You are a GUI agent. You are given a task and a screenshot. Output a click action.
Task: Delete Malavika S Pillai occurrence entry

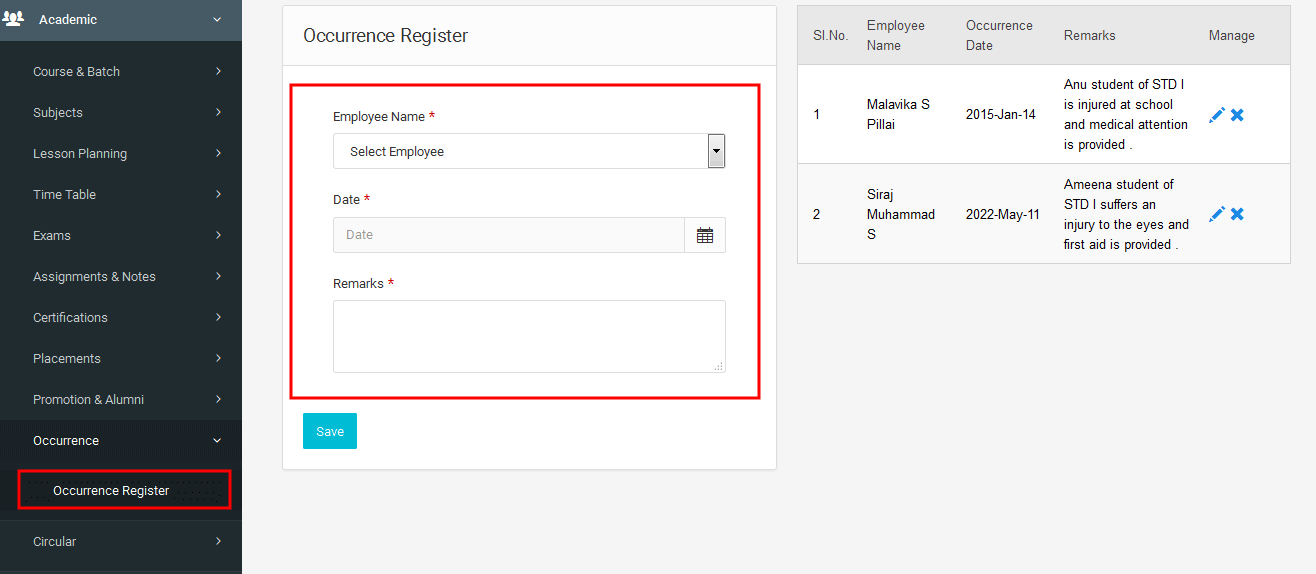pos(1237,115)
